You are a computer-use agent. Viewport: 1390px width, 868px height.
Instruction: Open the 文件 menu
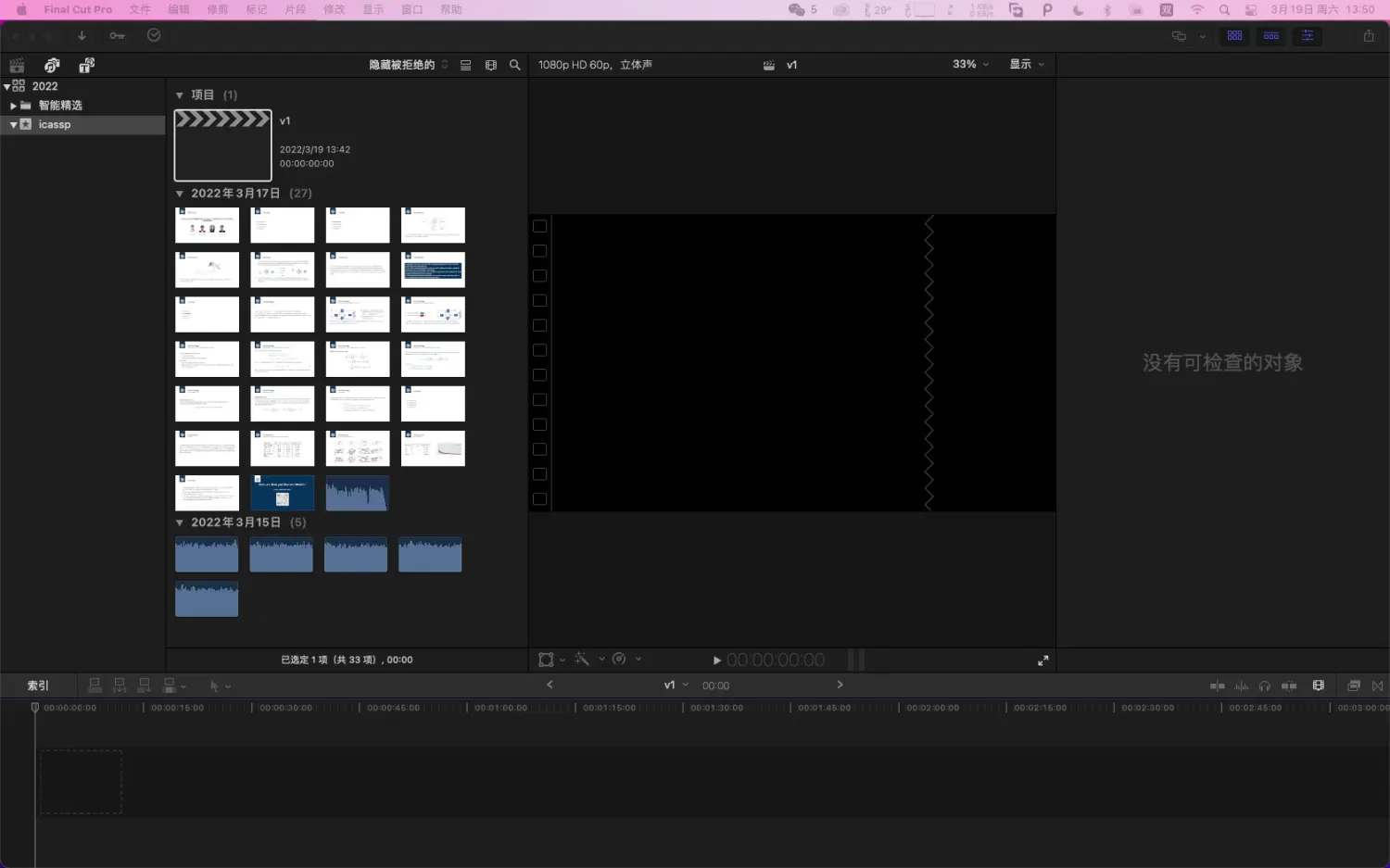click(140, 9)
